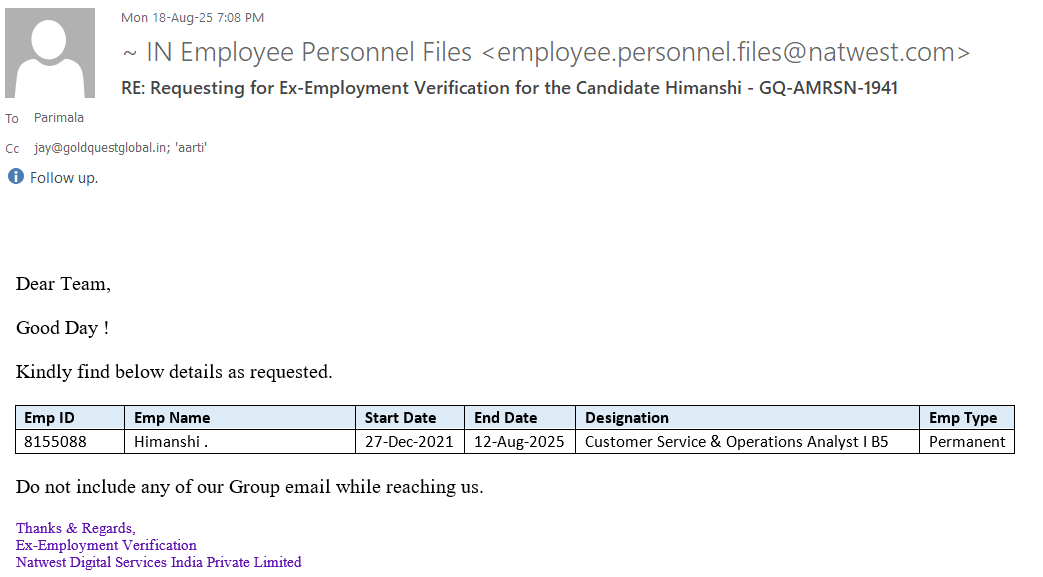
Task: Click the Mon 18-Aug-25 received timestamp
Action: coord(192,18)
